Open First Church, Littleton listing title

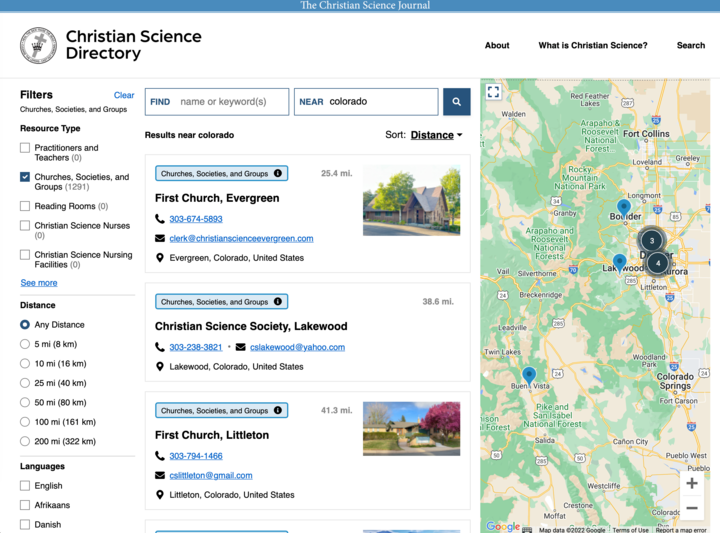[212, 435]
